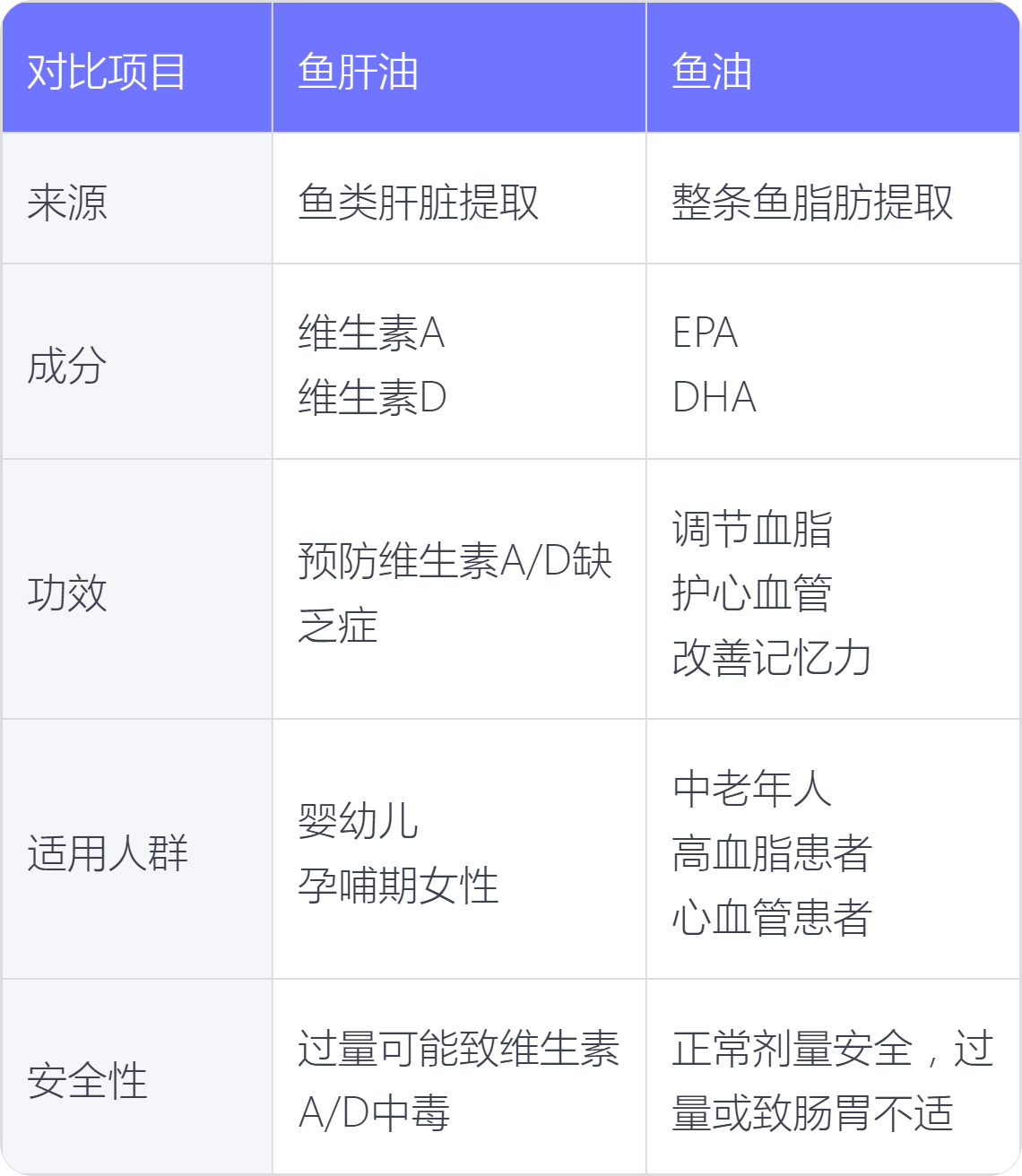
Task: Click the 维生素A text
Action: pyautogui.click(x=371, y=333)
